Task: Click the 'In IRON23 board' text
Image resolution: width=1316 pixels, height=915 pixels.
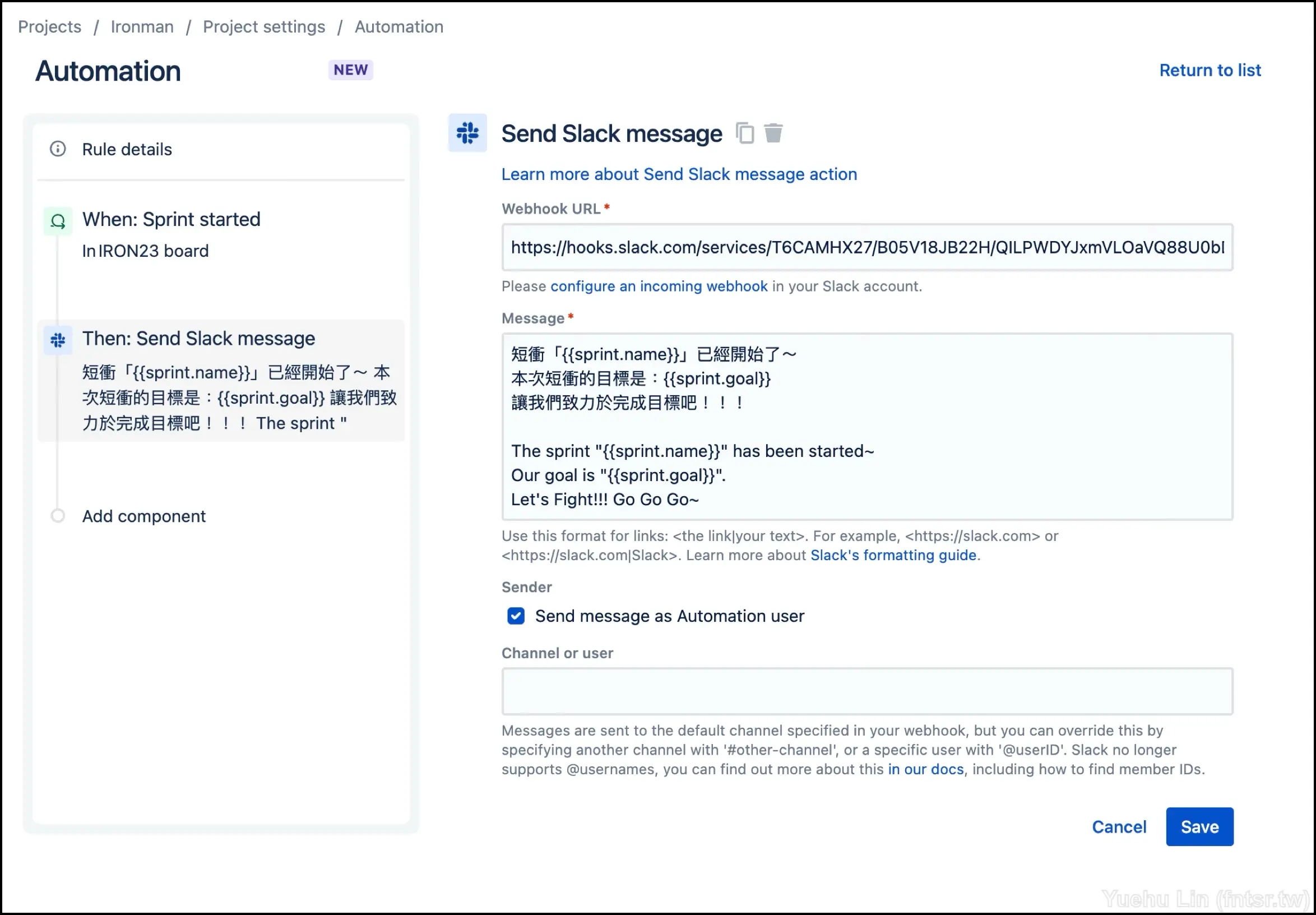Action: 146,251
